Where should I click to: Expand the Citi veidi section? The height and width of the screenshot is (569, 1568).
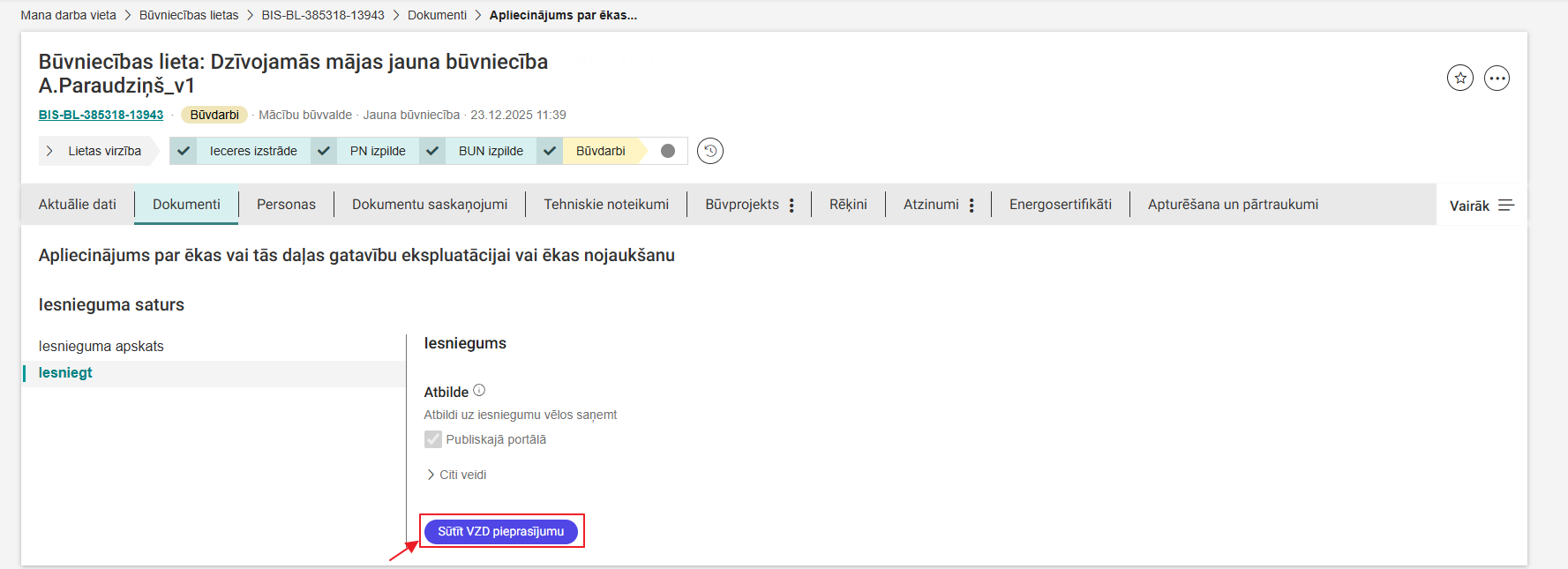tap(457, 475)
